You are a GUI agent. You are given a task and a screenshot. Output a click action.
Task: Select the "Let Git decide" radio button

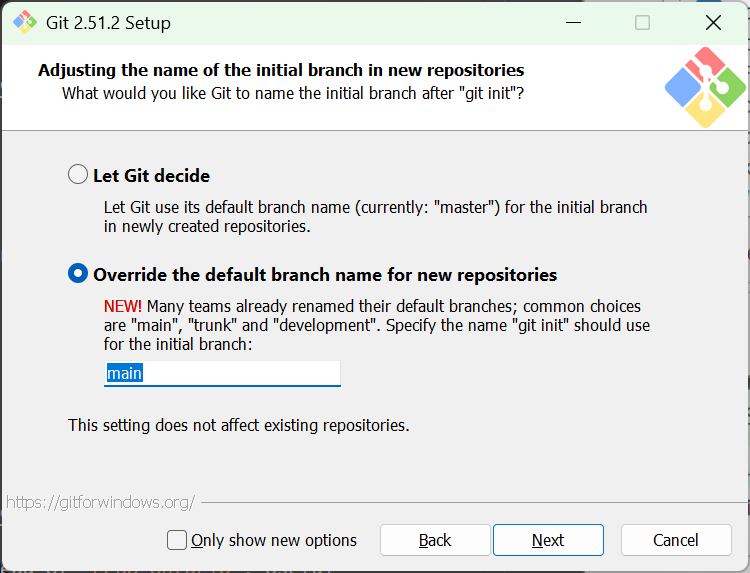78,175
